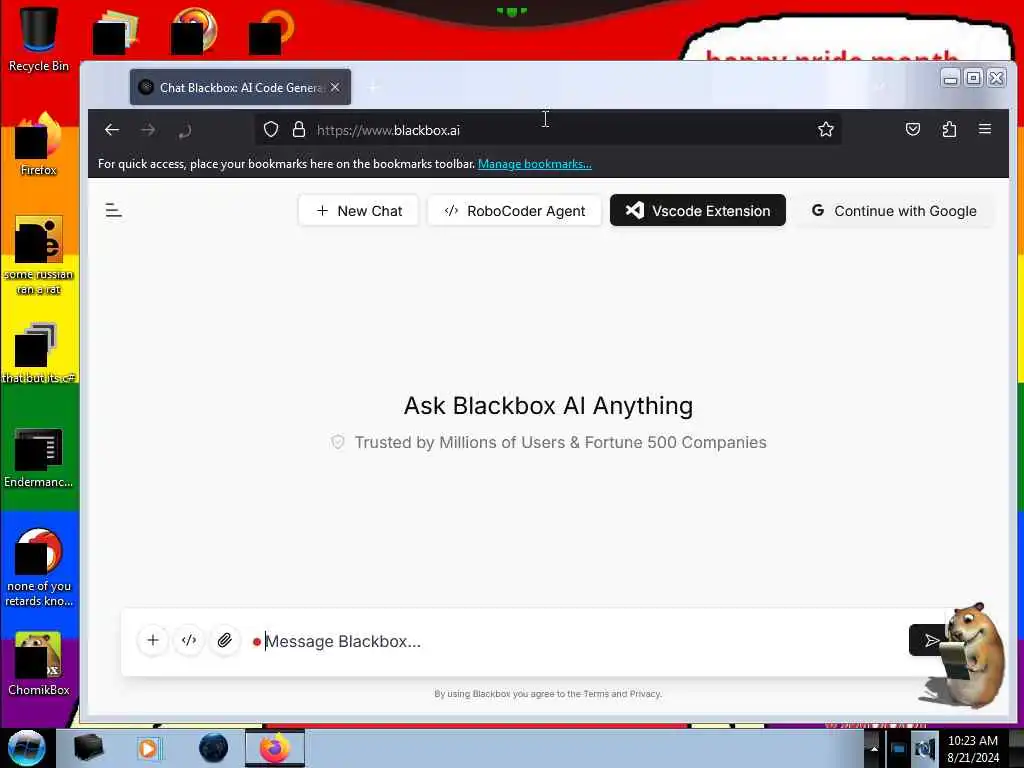Screen dimensions: 1024x768
Task: Select the Recycle Bin desktop icon
Action: (39, 39)
